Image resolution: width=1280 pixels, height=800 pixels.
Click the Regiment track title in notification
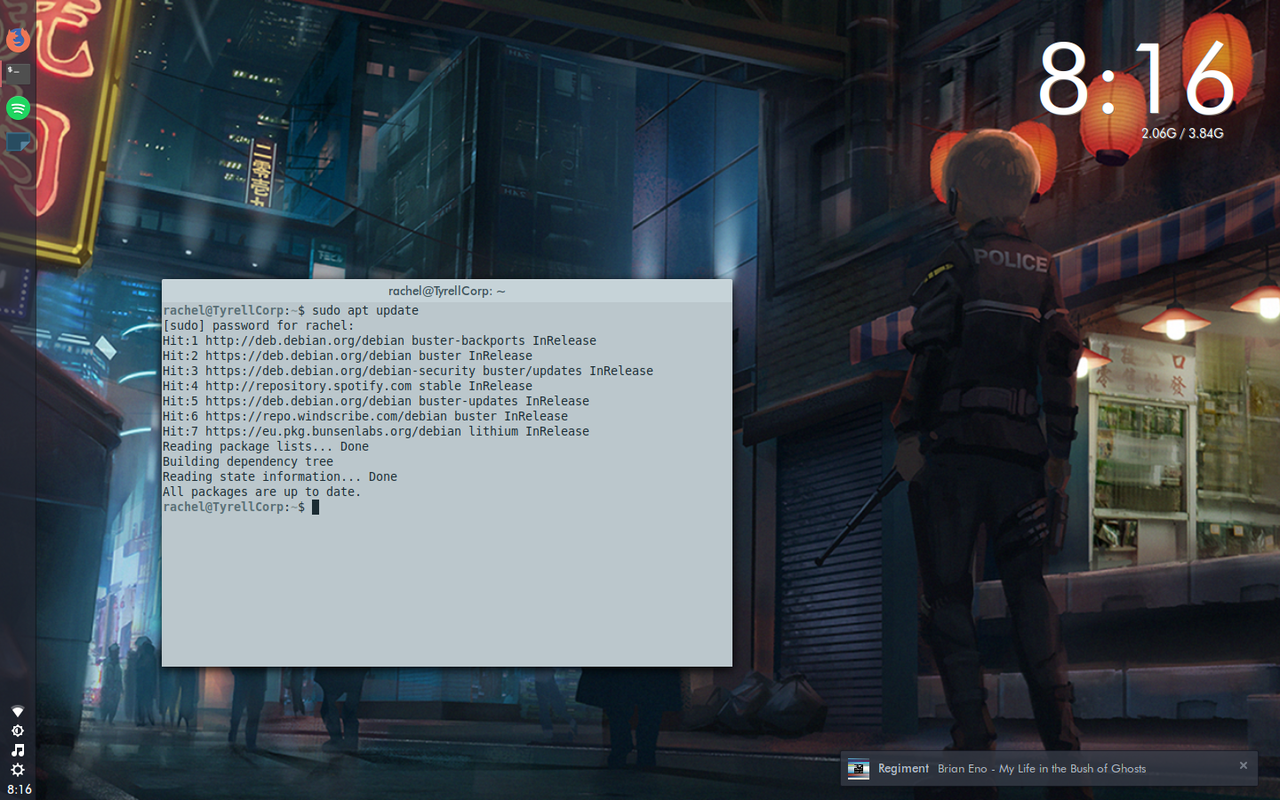click(x=903, y=768)
